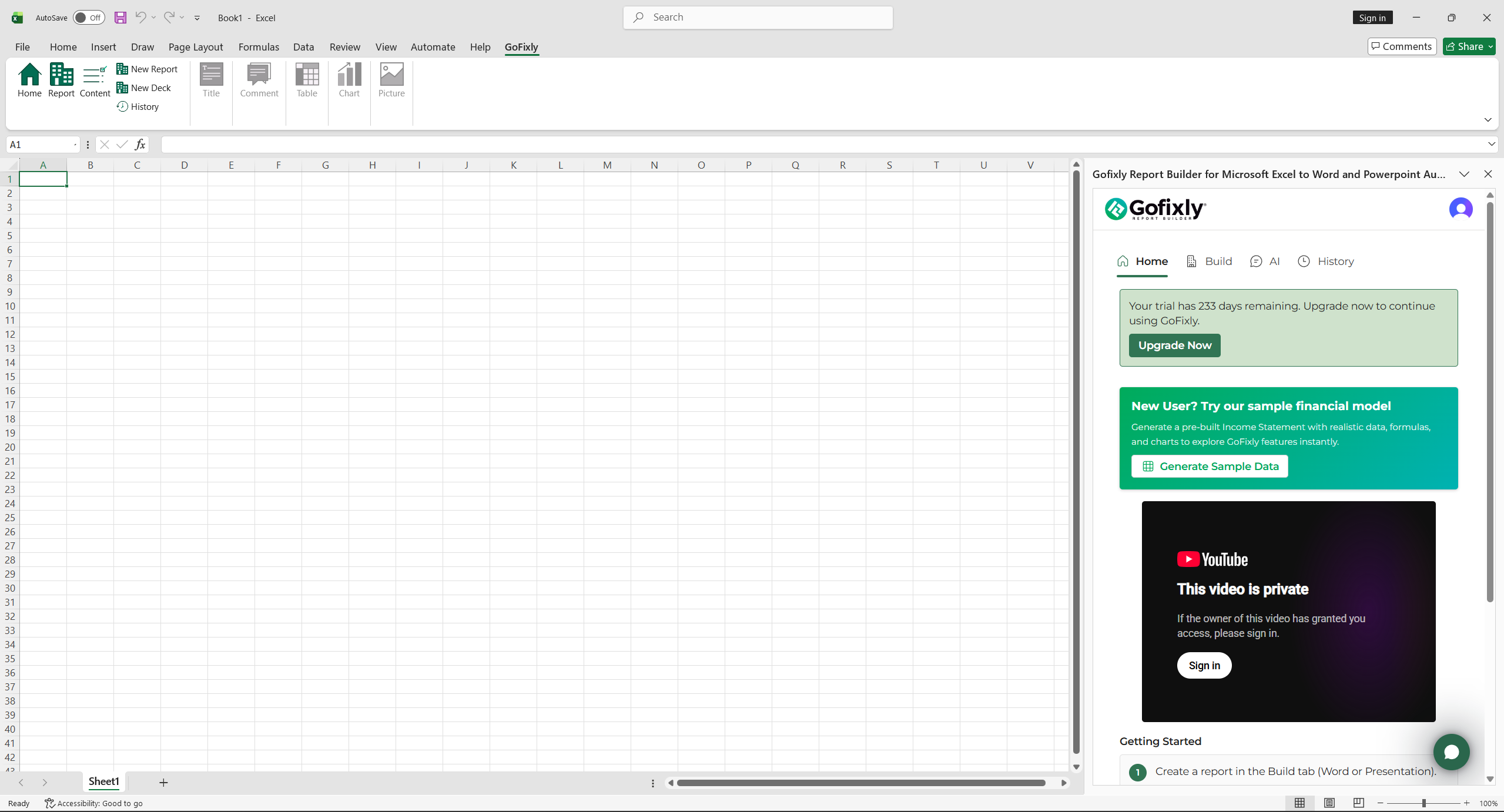Screen dimensions: 1504x812
Task: Insert a Picture element
Action: click(391, 80)
